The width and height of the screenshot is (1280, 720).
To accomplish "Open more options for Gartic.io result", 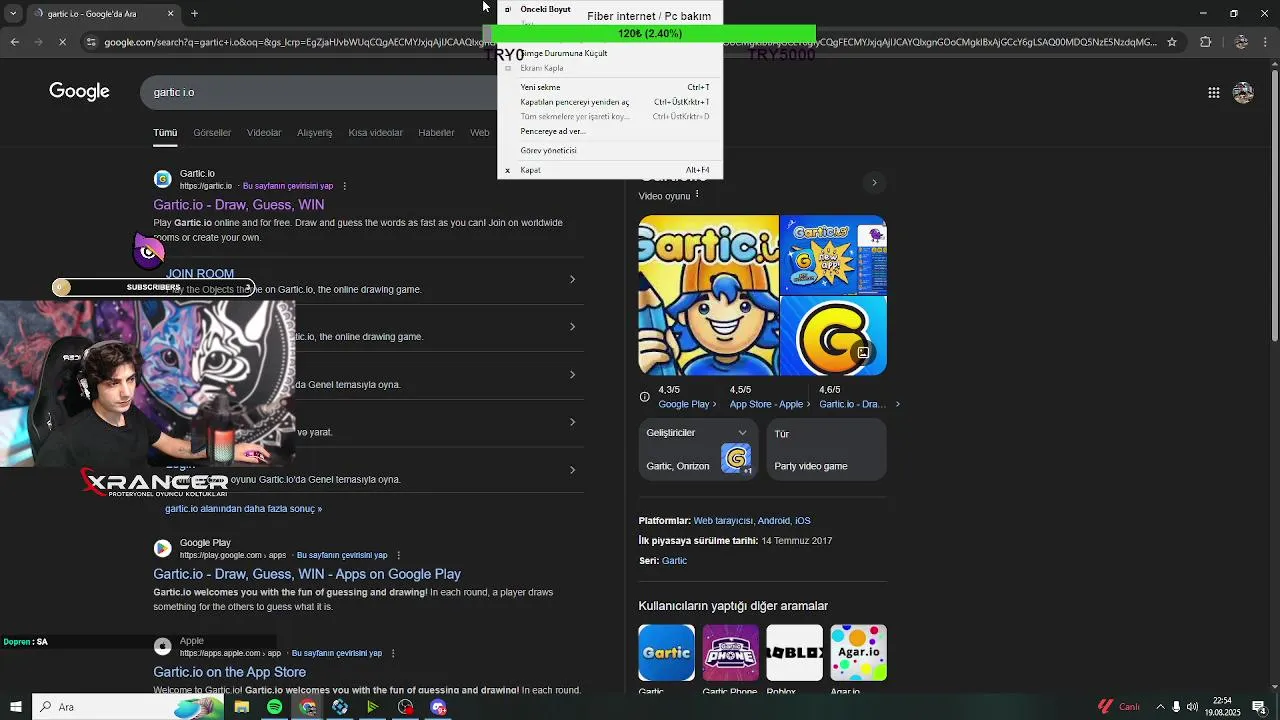I will pyautogui.click(x=344, y=186).
